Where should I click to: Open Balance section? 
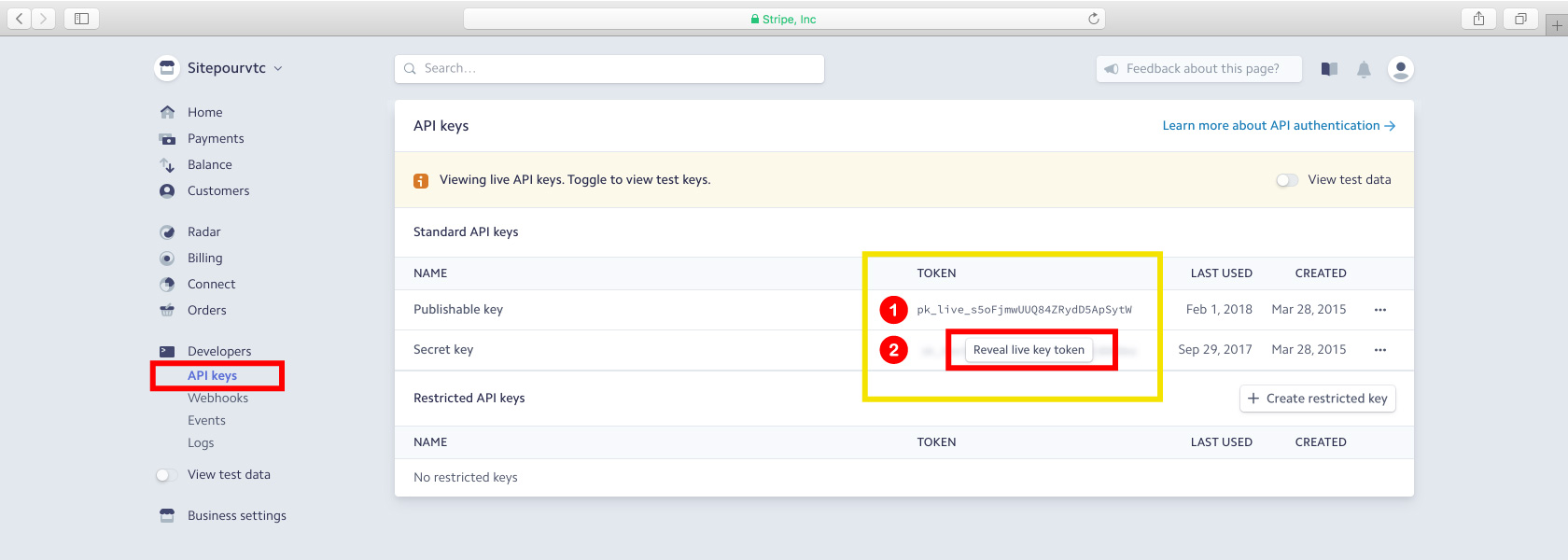210,165
